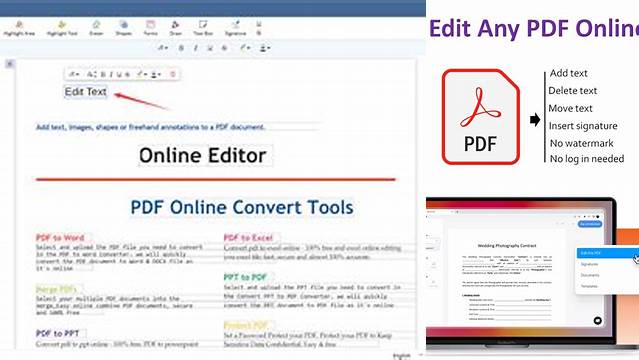This screenshot has width=639, height=360.
Task: Open the Signature tool
Action: (x=235, y=28)
